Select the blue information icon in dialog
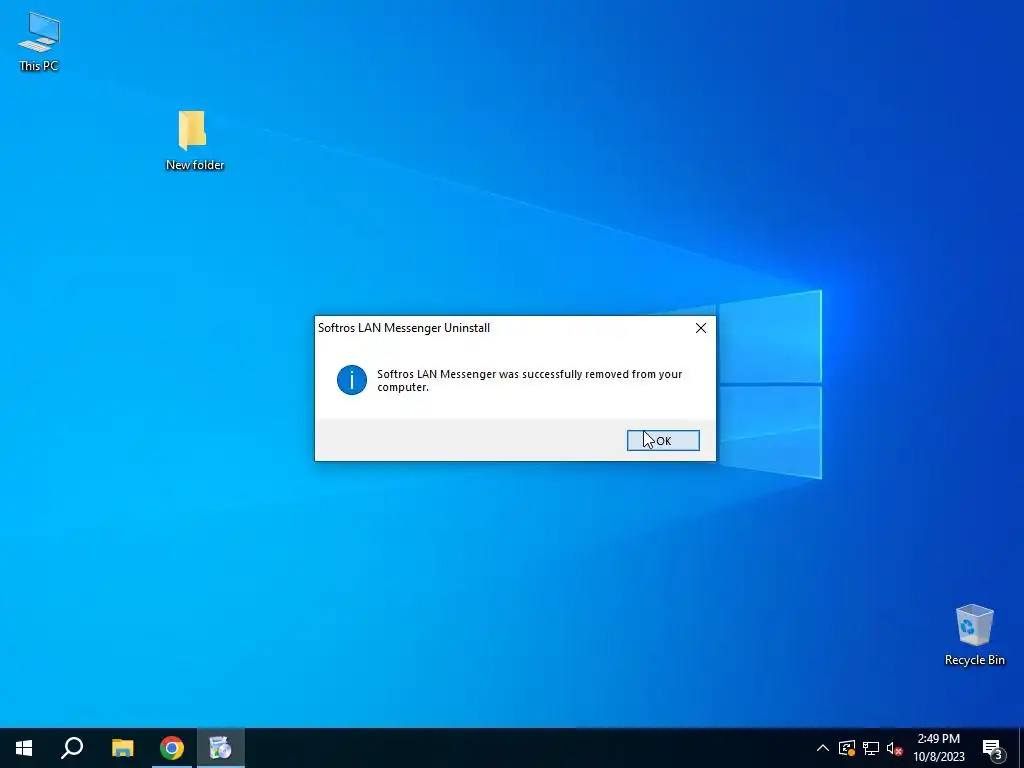 pyautogui.click(x=351, y=380)
